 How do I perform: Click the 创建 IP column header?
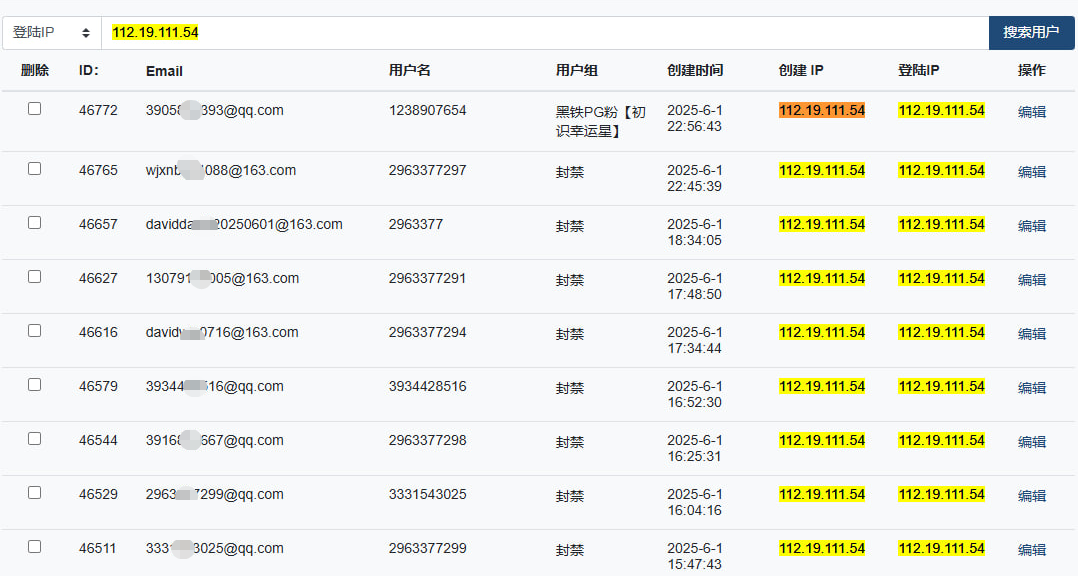click(x=801, y=70)
